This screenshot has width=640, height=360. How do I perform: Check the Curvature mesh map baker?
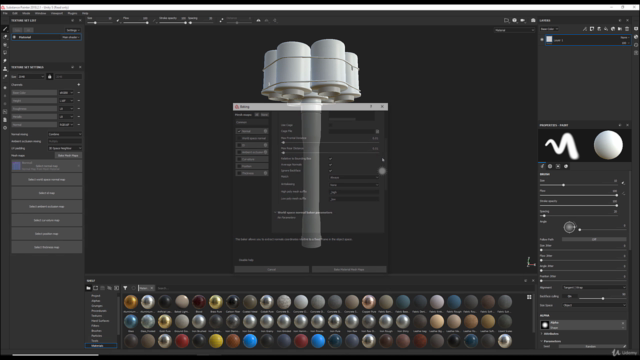point(239,159)
